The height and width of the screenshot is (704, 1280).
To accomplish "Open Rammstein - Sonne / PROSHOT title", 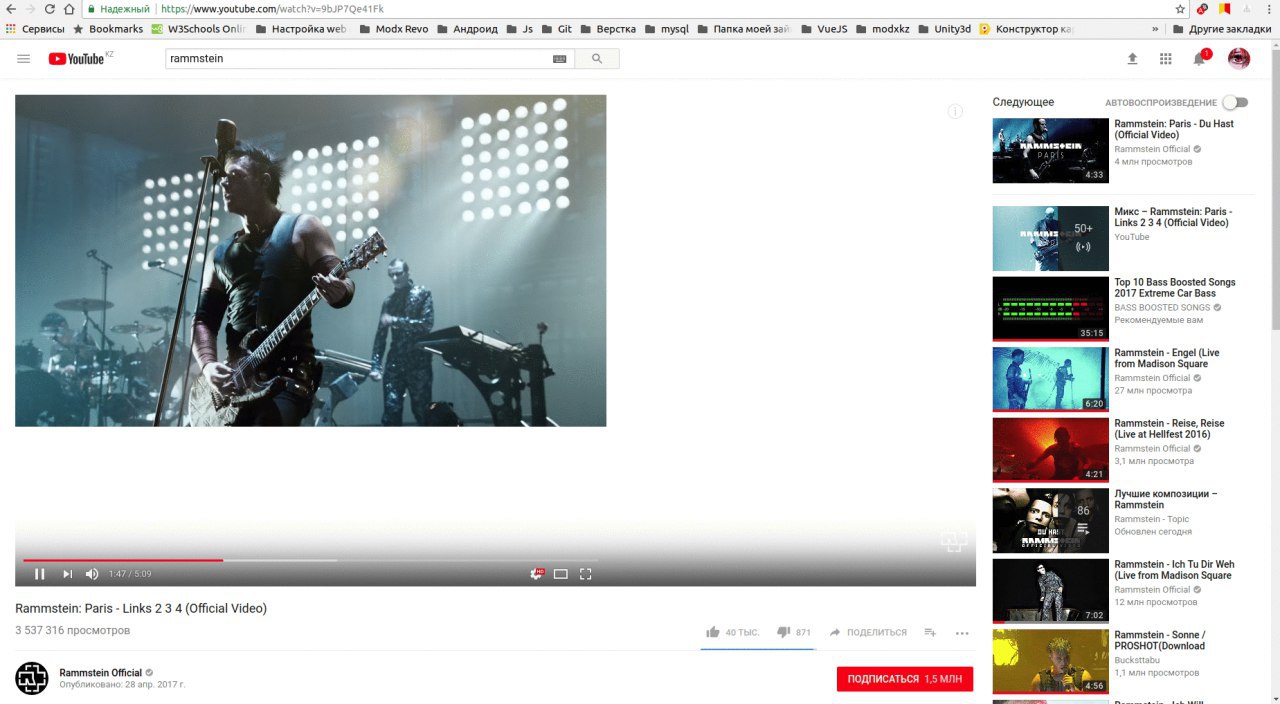I will tap(1160, 640).
